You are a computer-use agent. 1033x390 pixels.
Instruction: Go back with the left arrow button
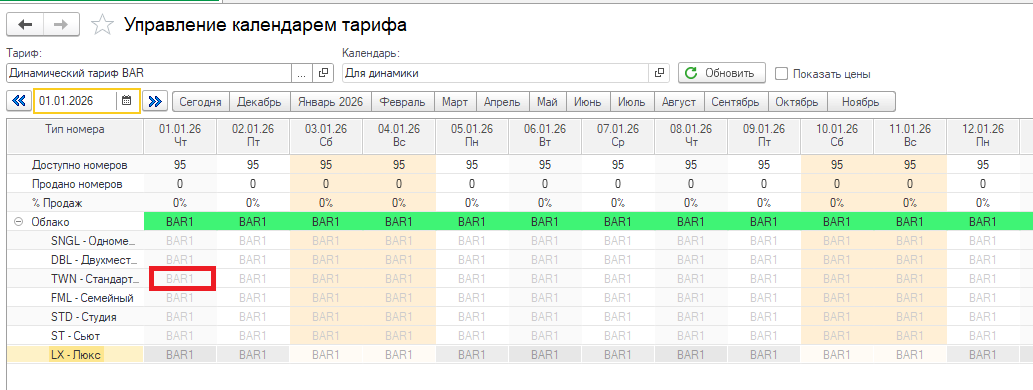coord(25,24)
